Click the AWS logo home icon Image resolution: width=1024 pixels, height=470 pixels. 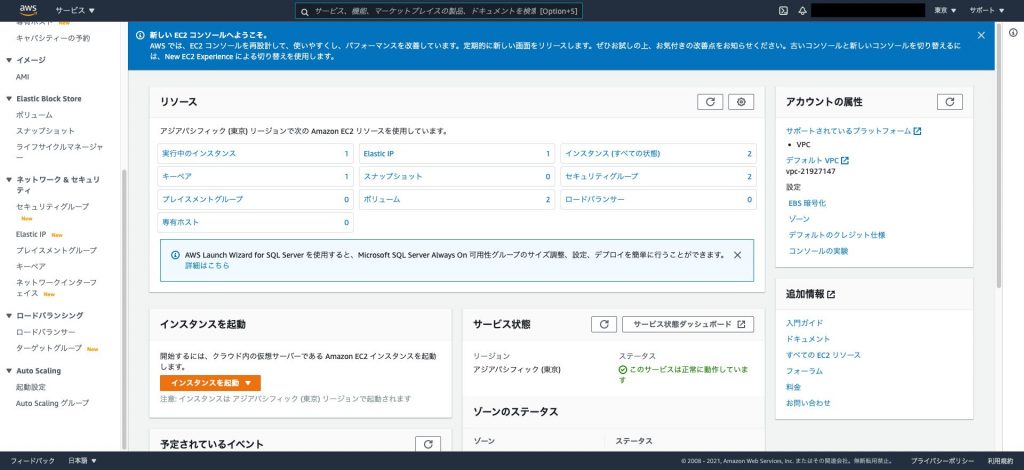(28, 10)
